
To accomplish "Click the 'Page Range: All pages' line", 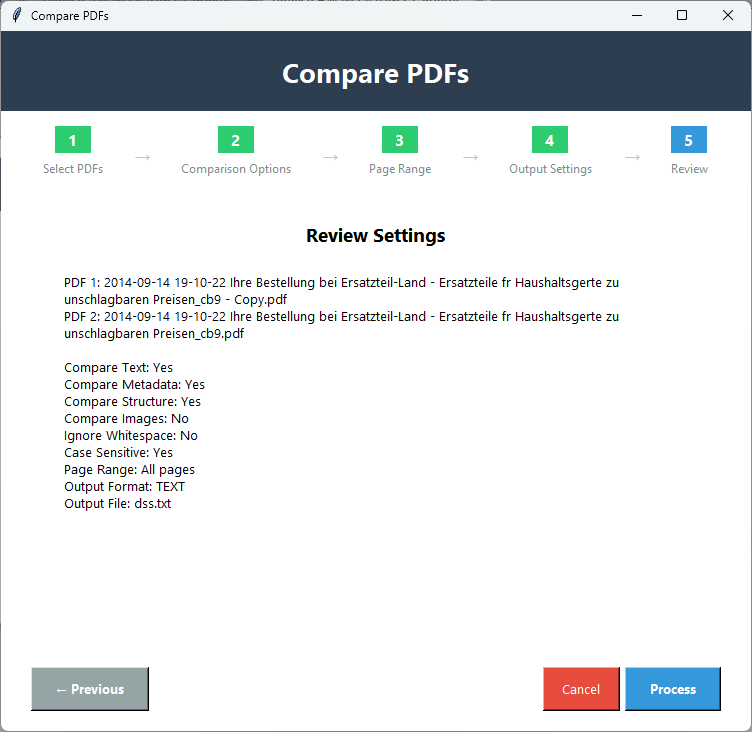I will pos(129,470).
